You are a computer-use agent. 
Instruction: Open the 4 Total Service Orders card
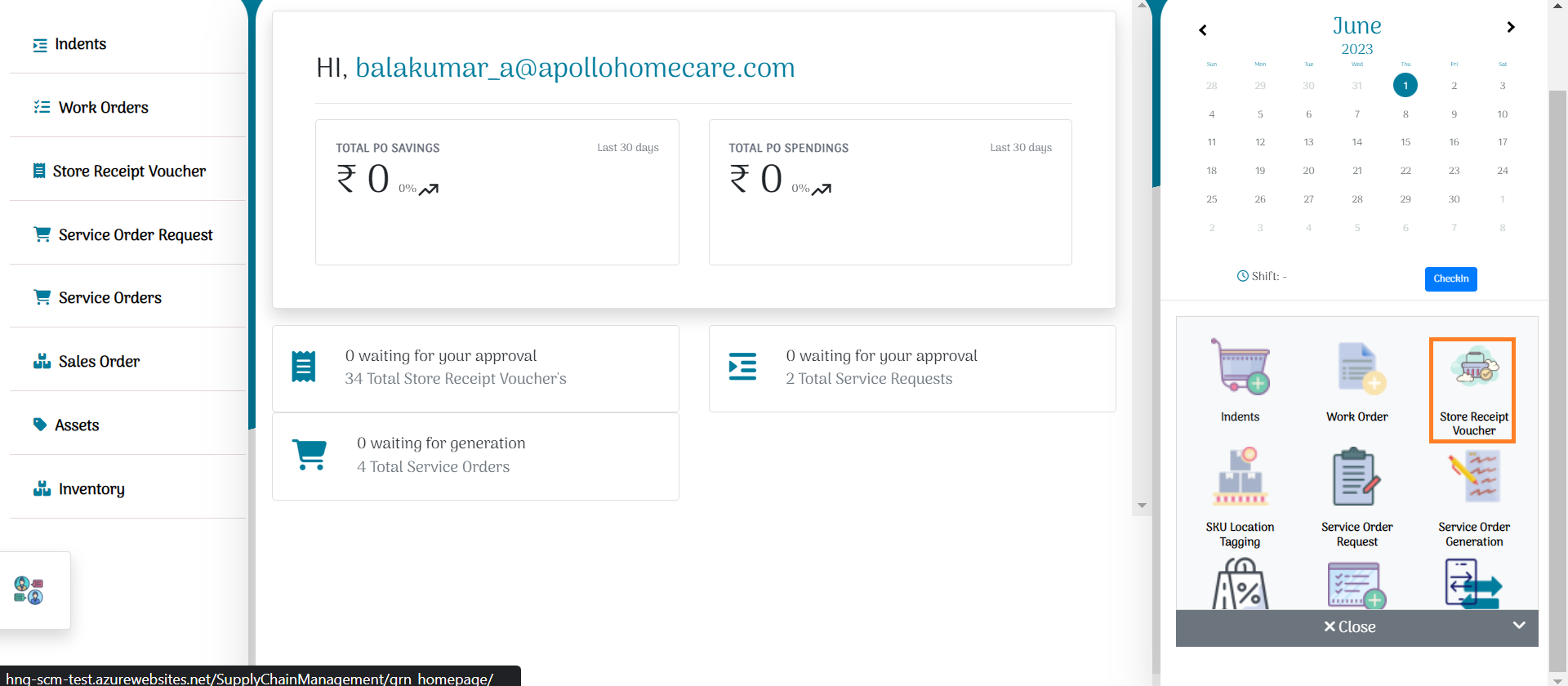tap(475, 457)
